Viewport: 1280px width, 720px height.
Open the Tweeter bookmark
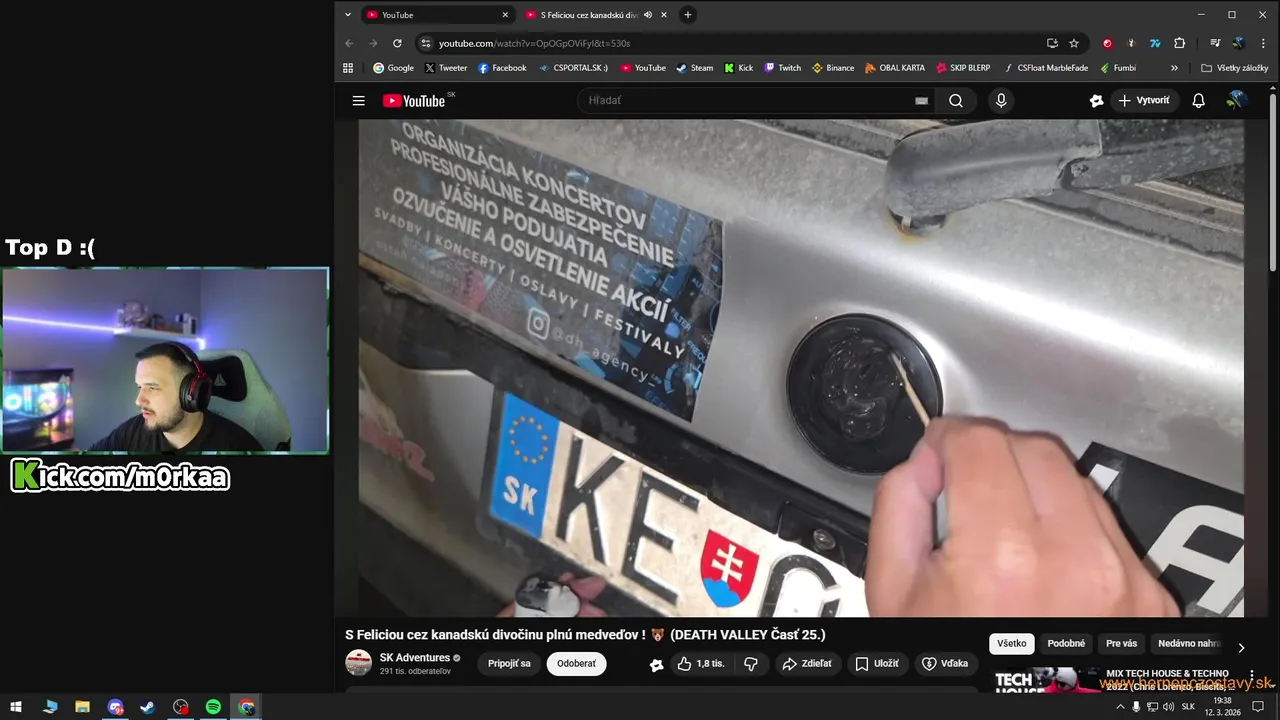pyautogui.click(x=446, y=68)
